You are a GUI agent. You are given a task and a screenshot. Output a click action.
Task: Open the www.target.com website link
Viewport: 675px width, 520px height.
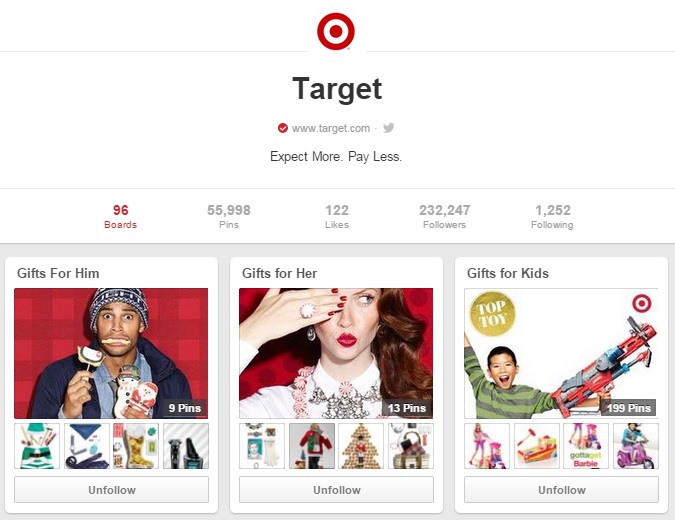point(331,128)
